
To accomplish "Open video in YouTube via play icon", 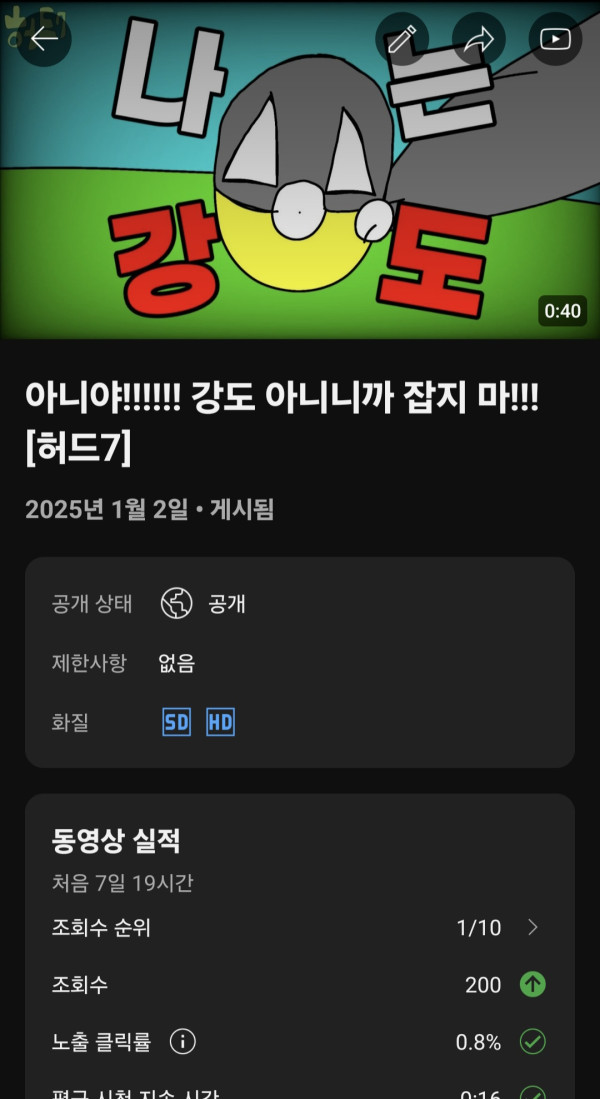I will [x=555, y=39].
